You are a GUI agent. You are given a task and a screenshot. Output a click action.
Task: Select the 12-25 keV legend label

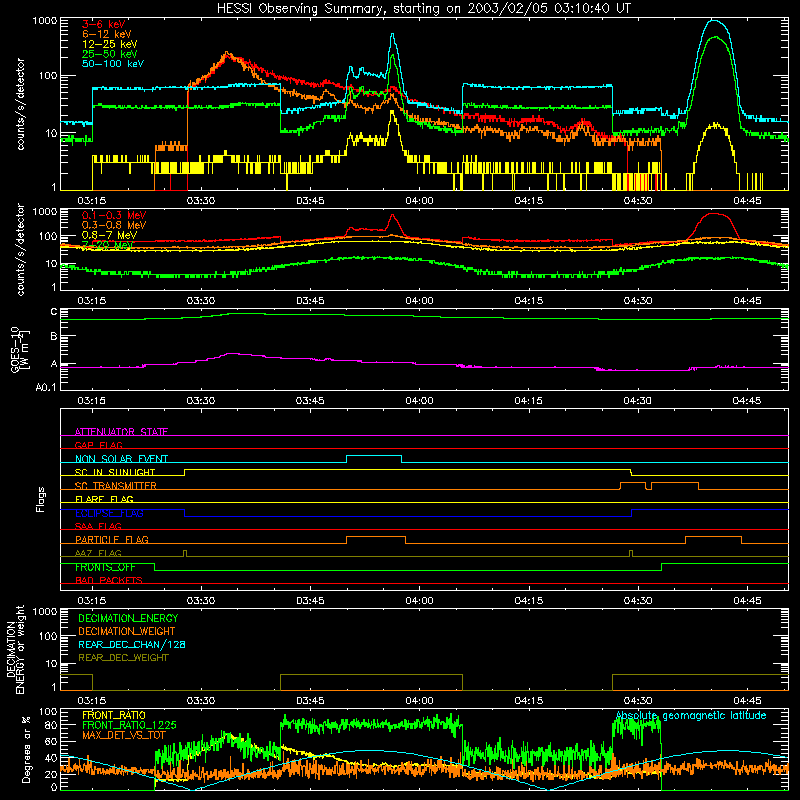pyautogui.click(x=110, y=44)
